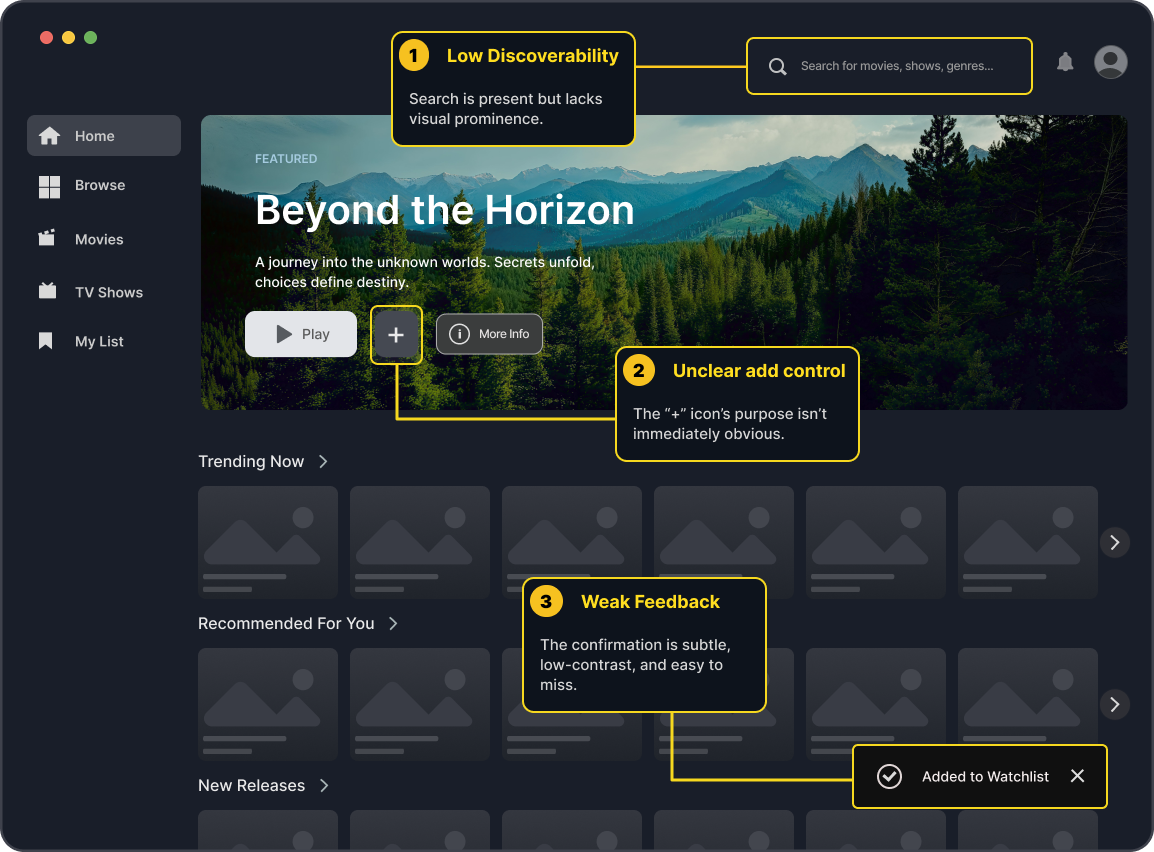
Task: Open the New Releases heading
Action: point(252,786)
